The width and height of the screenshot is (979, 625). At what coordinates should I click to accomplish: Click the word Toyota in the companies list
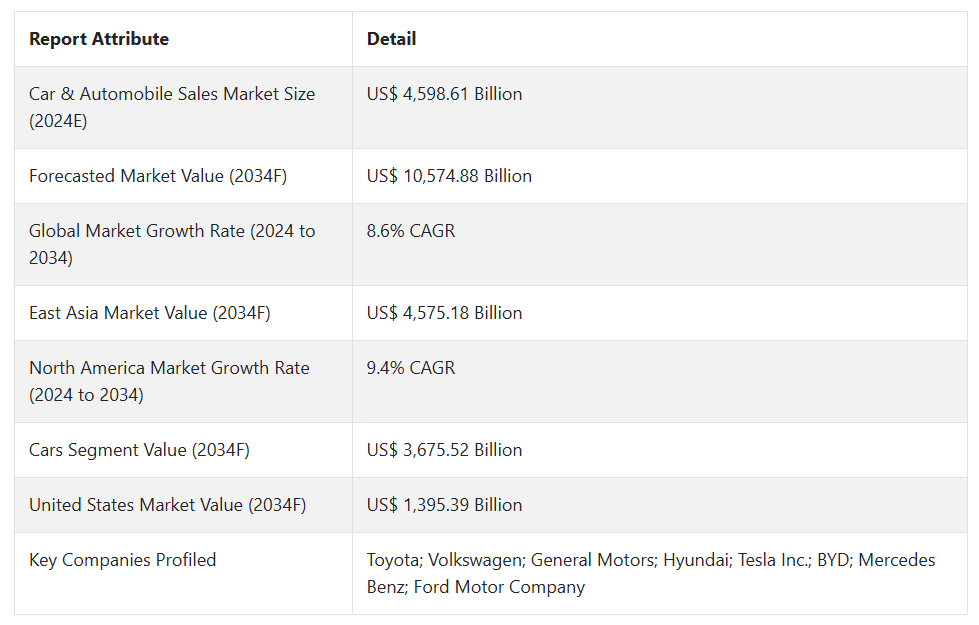(393, 560)
